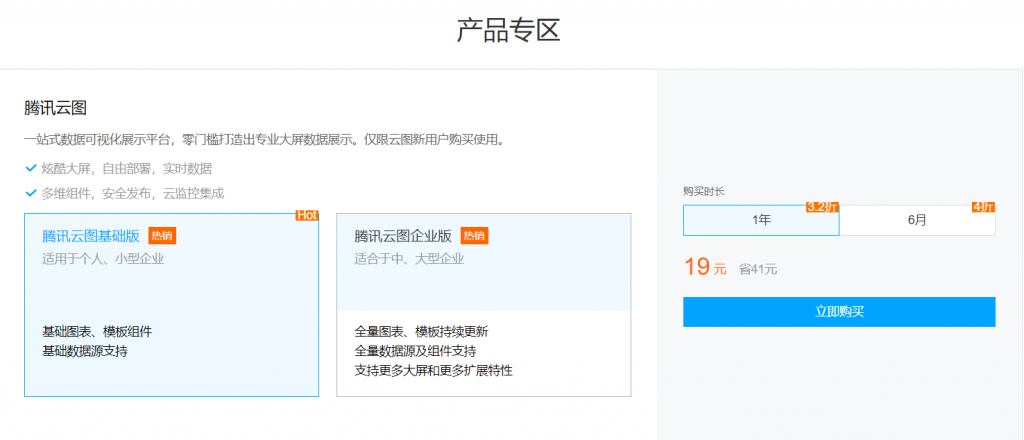This screenshot has width=1024, height=440.
Task: Click 适合于中、大型企业 text
Action: tap(409, 259)
